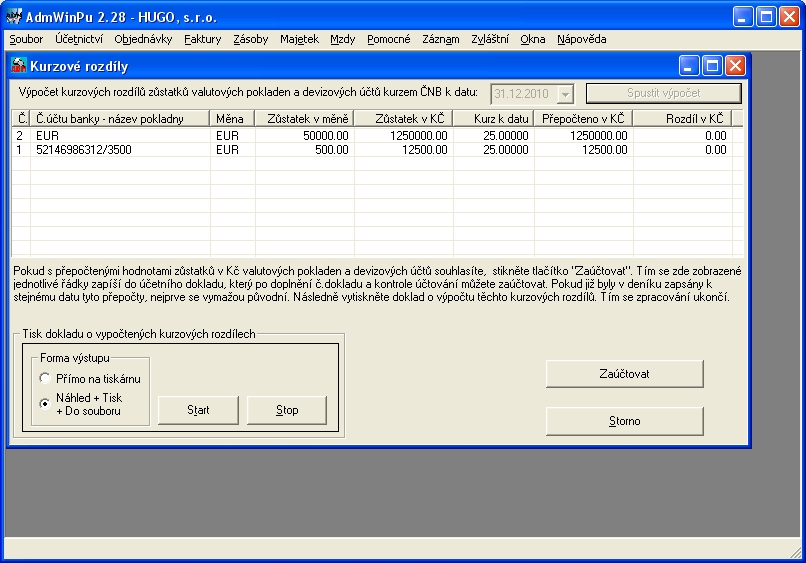Click the Kurzové rozdíly window icon
806x563 pixels.
tap(19, 66)
